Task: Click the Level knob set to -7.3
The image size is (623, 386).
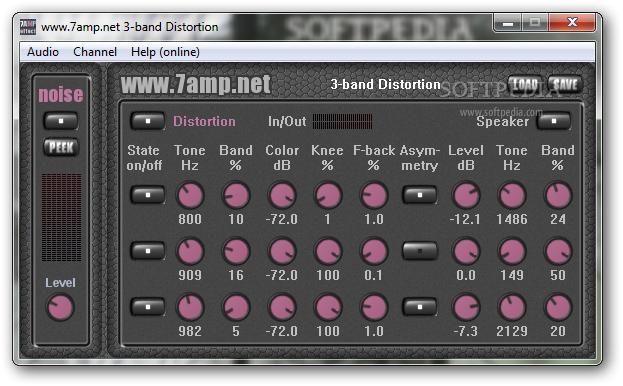Action: pyautogui.click(x=466, y=307)
